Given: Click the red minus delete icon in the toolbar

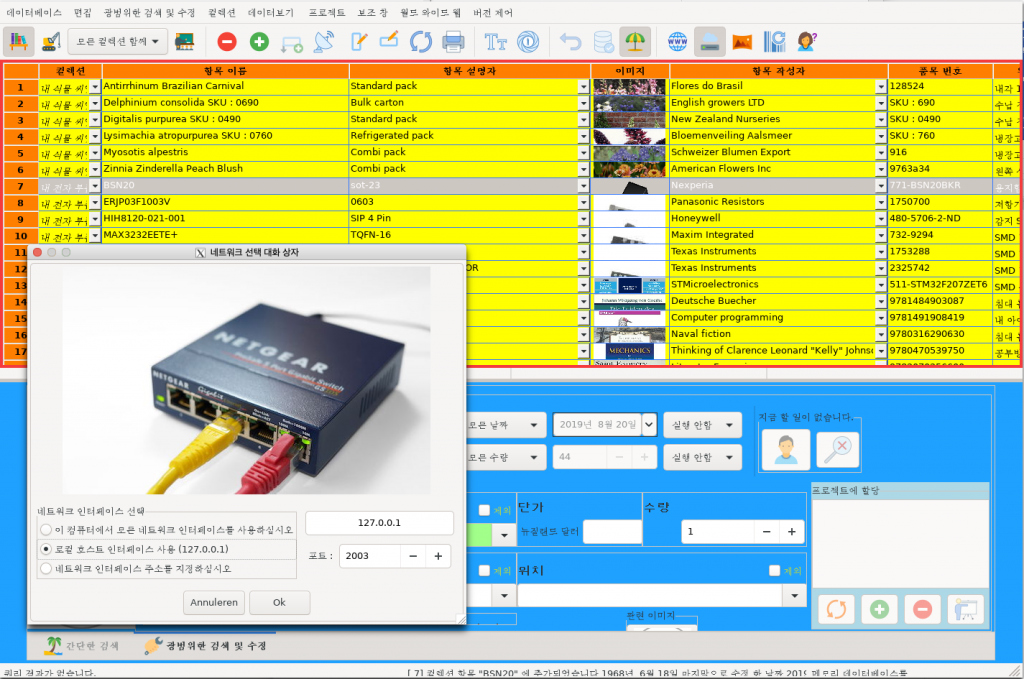Looking at the screenshot, I should coord(227,42).
